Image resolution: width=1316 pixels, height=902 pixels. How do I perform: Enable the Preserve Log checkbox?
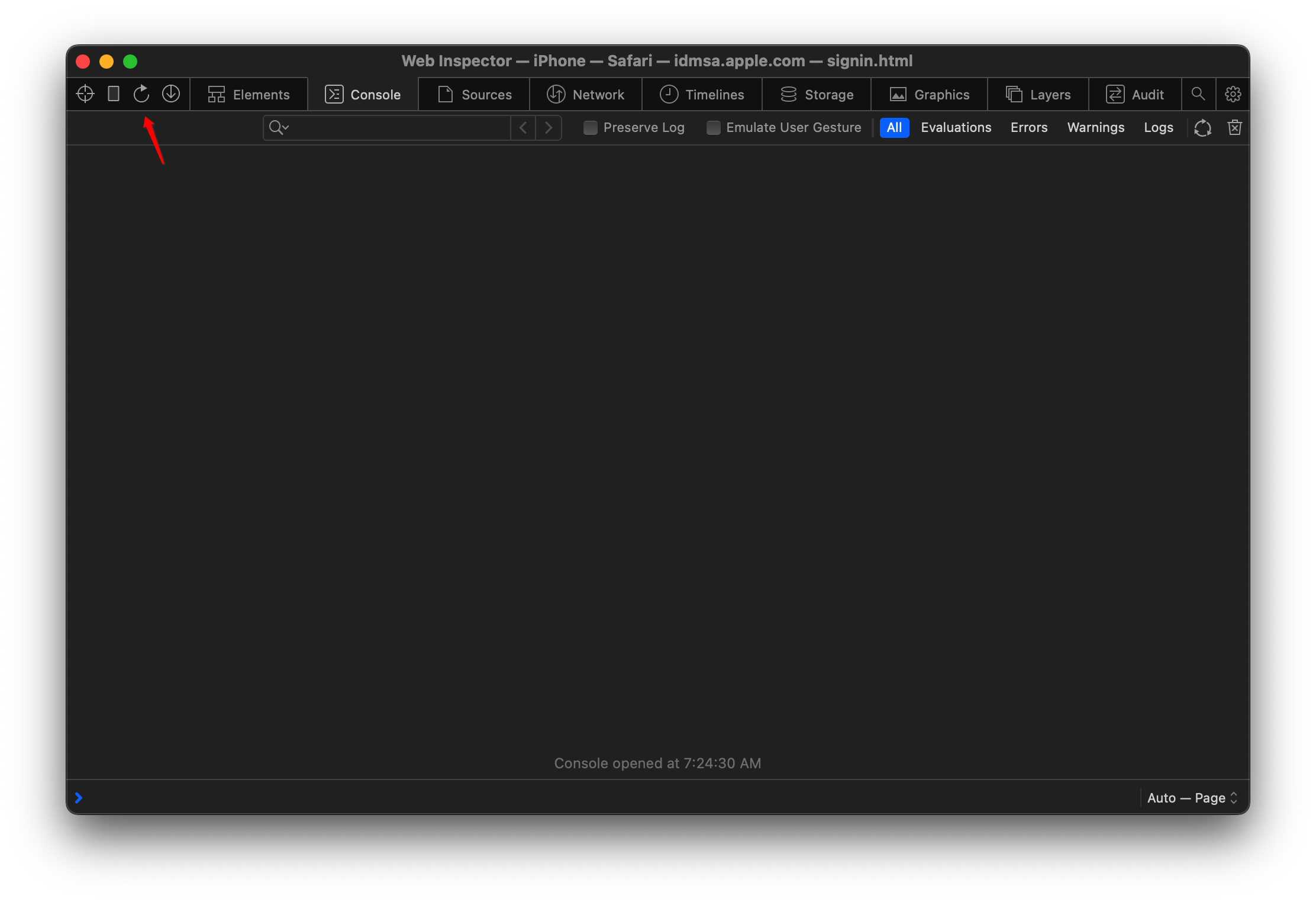591,128
